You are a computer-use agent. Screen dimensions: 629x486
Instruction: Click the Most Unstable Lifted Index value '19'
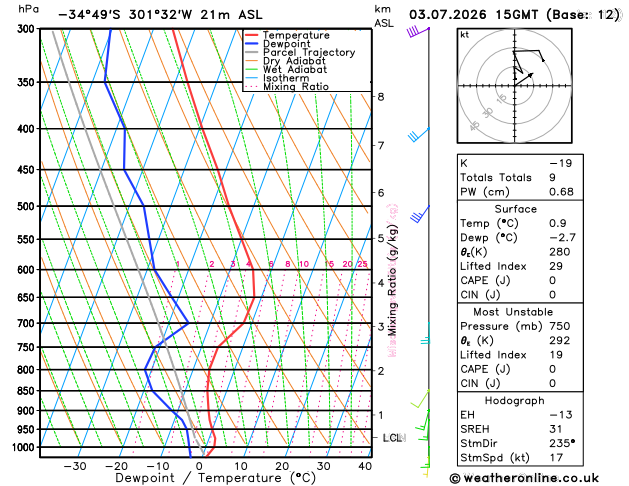click(556, 355)
